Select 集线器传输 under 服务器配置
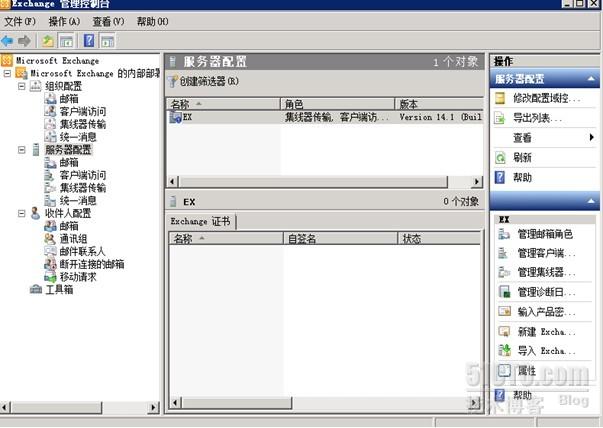Image resolution: width=603 pixels, height=428 pixels. (83, 188)
